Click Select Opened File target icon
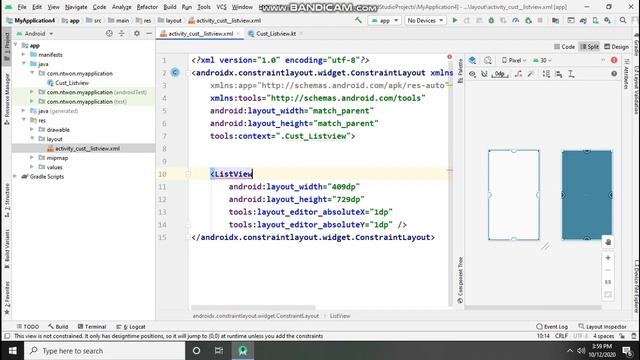This screenshot has height=360, width=640. (109, 33)
